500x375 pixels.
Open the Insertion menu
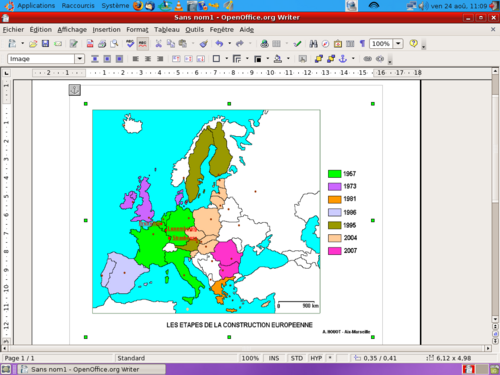tap(106, 30)
